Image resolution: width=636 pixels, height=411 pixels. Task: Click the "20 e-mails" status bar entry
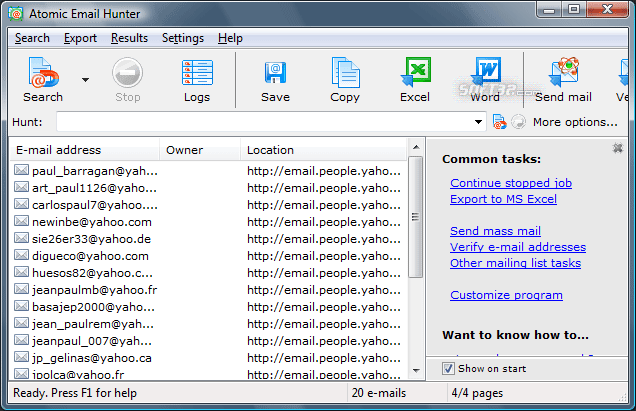tap(379, 393)
